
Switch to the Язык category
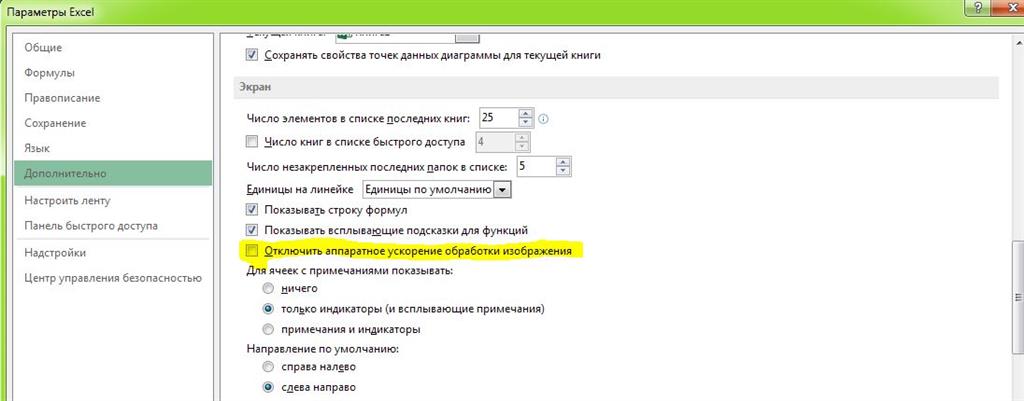pyautogui.click(x=37, y=149)
